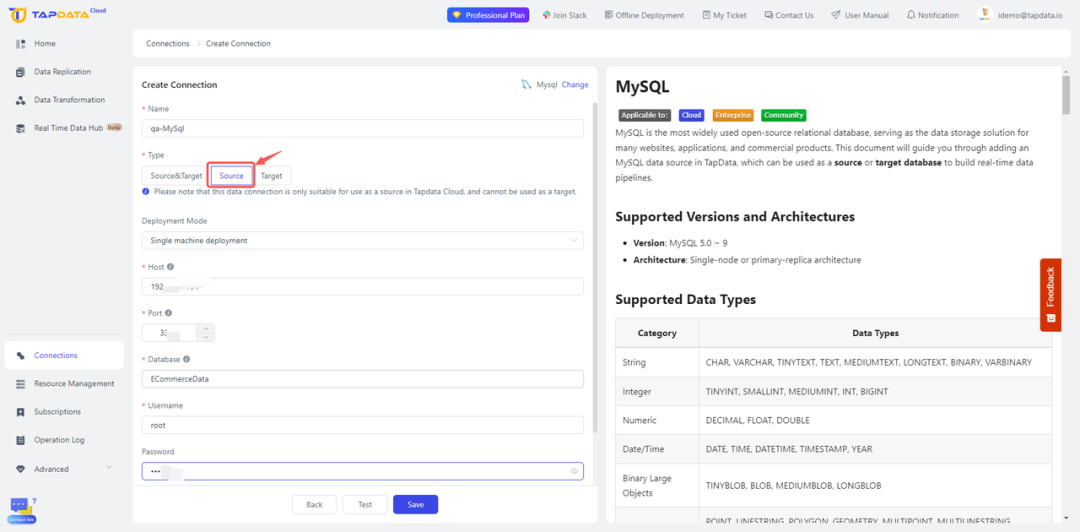Show password with the eye icon
This screenshot has height=532, width=1080.
[574, 471]
